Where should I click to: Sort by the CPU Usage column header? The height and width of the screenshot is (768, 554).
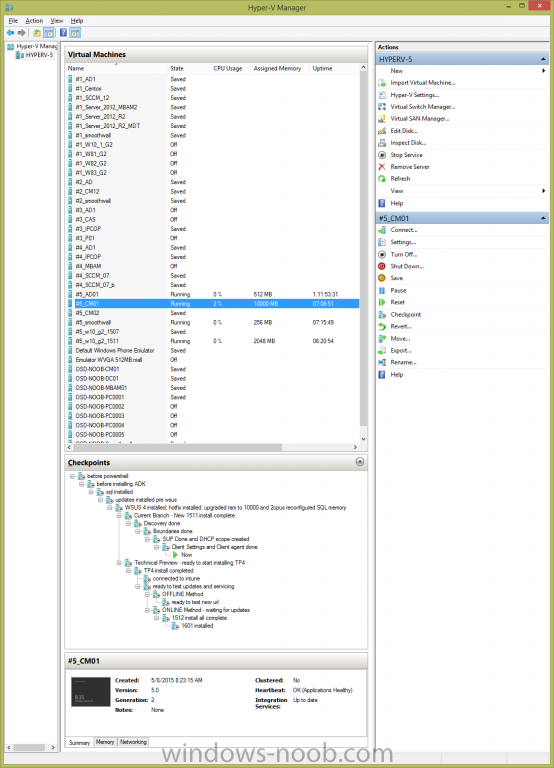coord(231,69)
